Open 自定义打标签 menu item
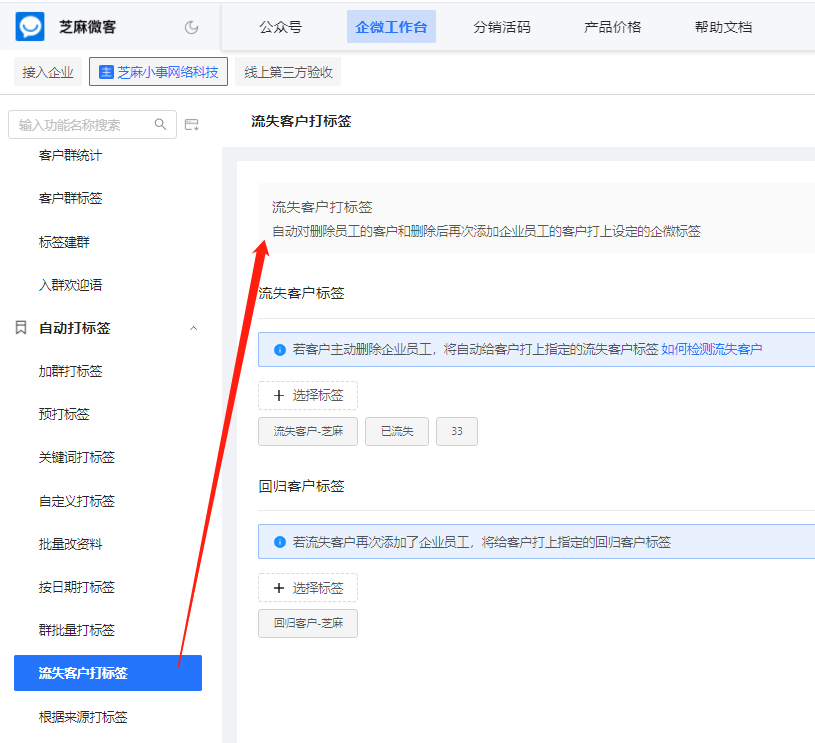Image resolution: width=815 pixels, height=743 pixels. pos(76,501)
